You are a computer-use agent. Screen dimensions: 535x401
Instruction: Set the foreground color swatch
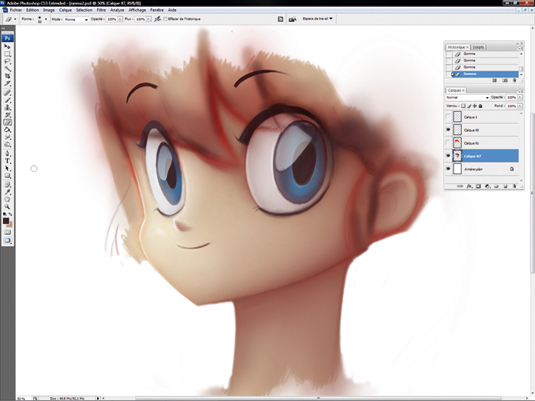(x=6, y=221)
